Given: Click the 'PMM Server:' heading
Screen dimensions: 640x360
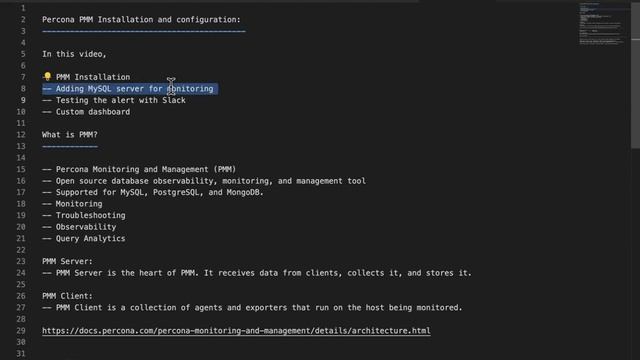Looking at the screenshot, I should coord(67,261).
